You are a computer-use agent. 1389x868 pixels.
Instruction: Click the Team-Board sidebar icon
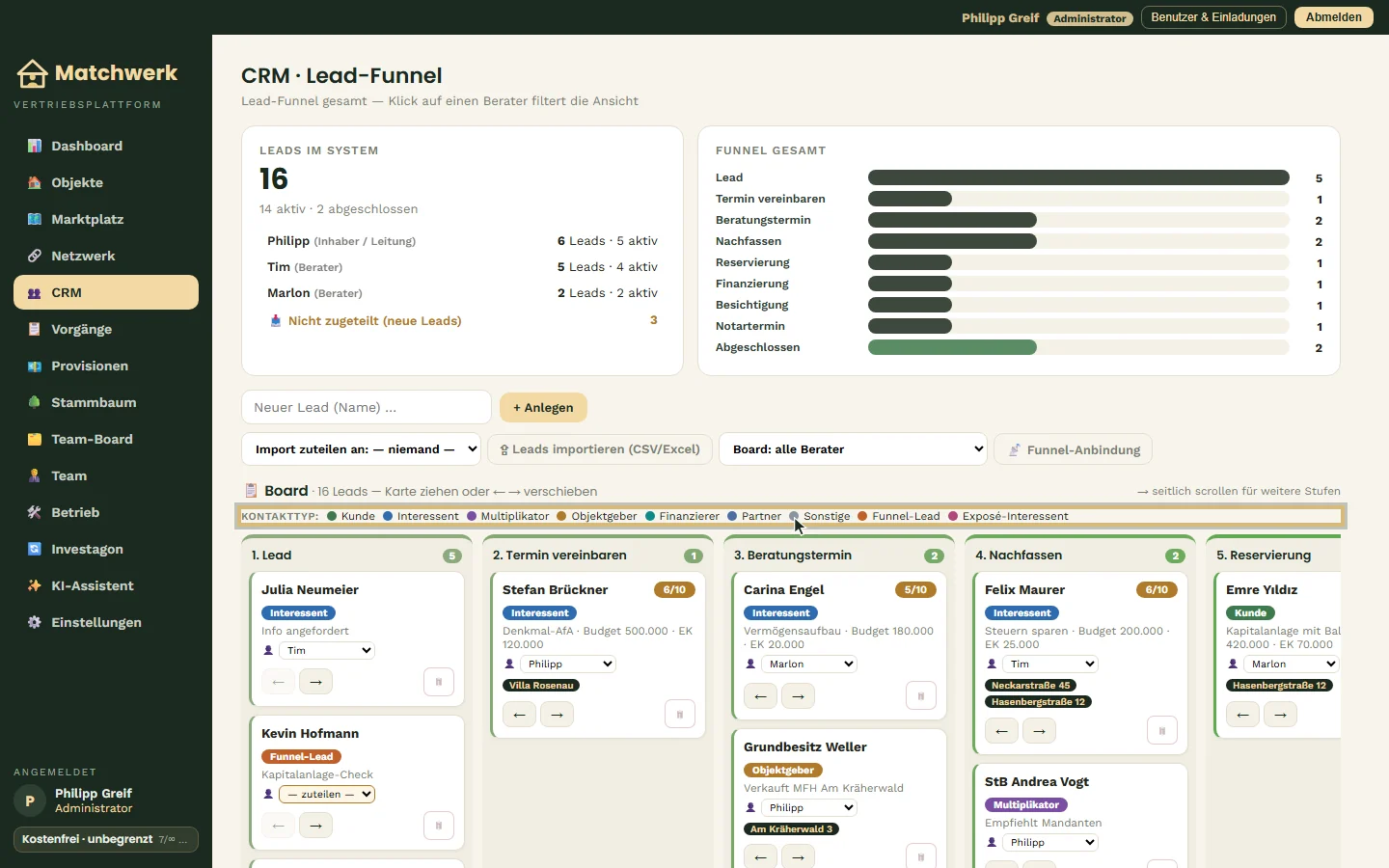(35, 439)
